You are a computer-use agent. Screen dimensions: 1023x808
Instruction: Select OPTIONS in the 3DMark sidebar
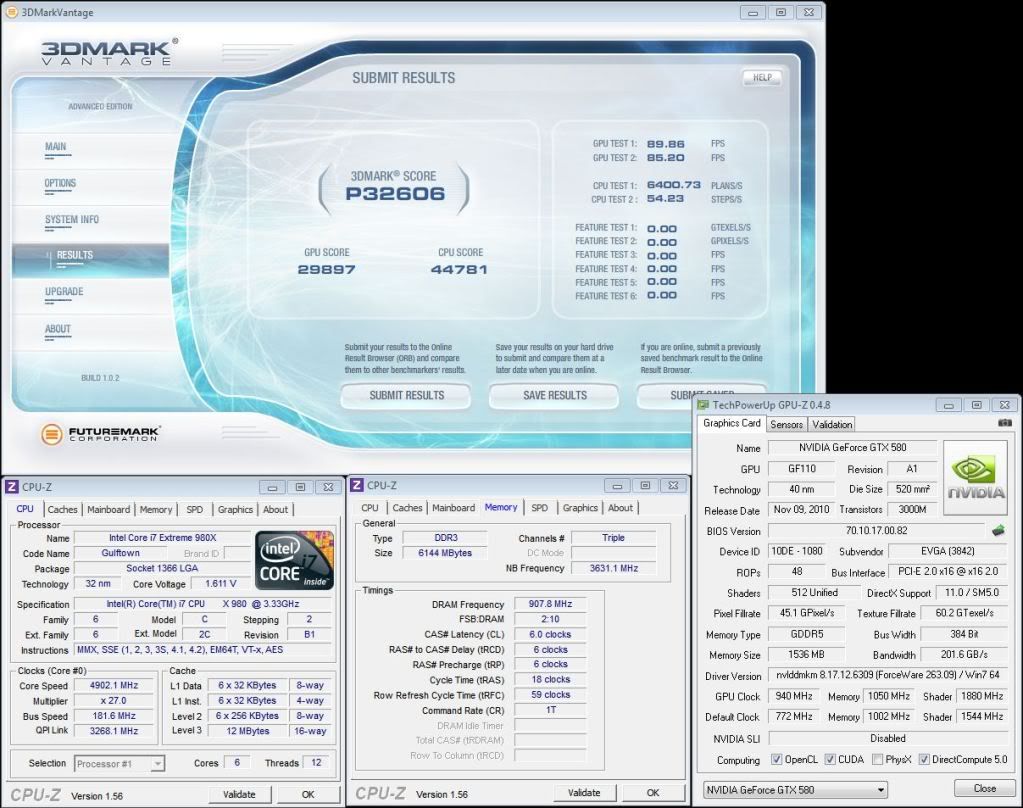point(60,183)
